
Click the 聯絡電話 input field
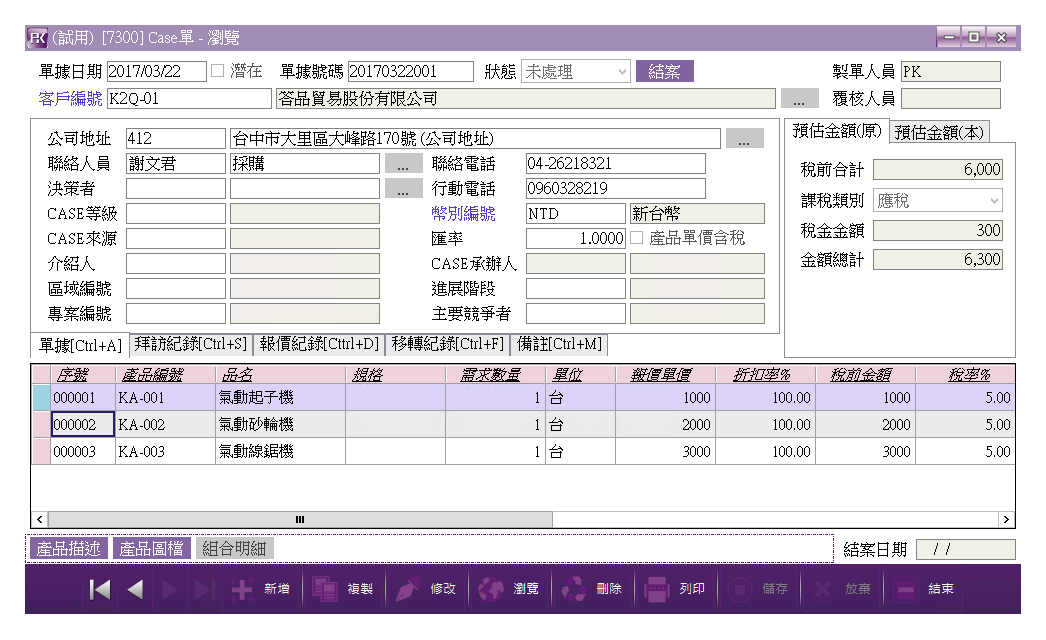pos(615,164)
